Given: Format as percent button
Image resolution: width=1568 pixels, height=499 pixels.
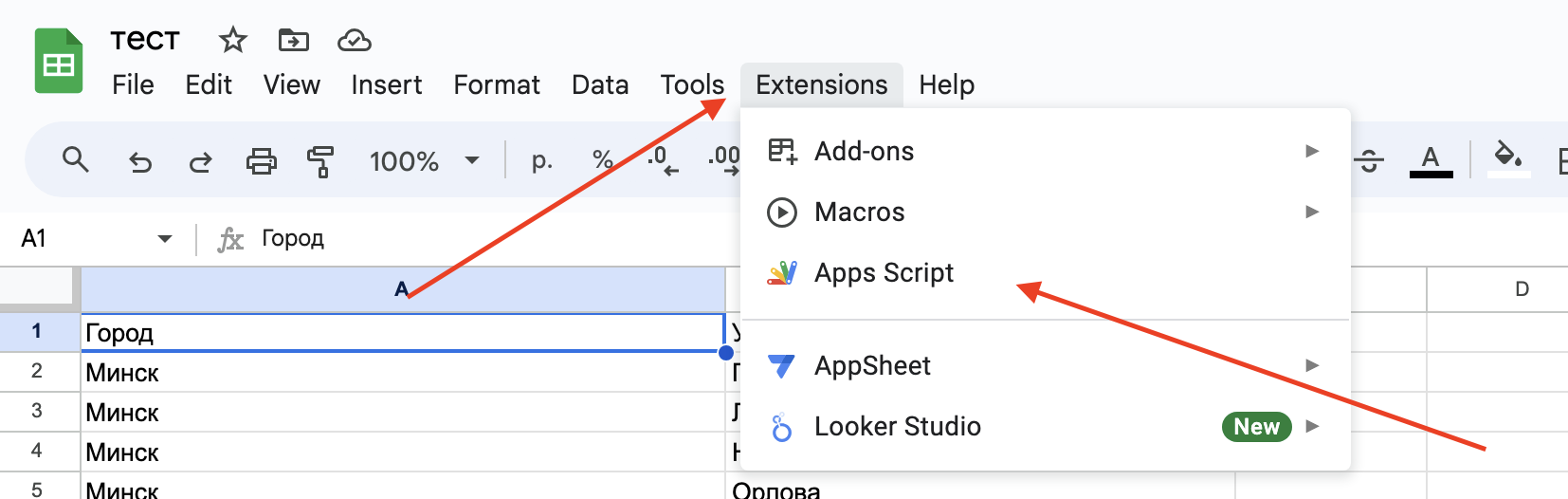Looking at the screenshot, I should pos(602,160).
